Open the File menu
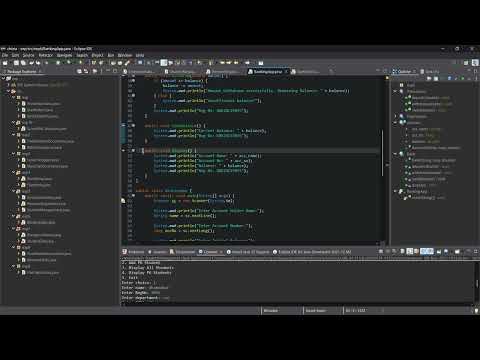 point(5,55)
